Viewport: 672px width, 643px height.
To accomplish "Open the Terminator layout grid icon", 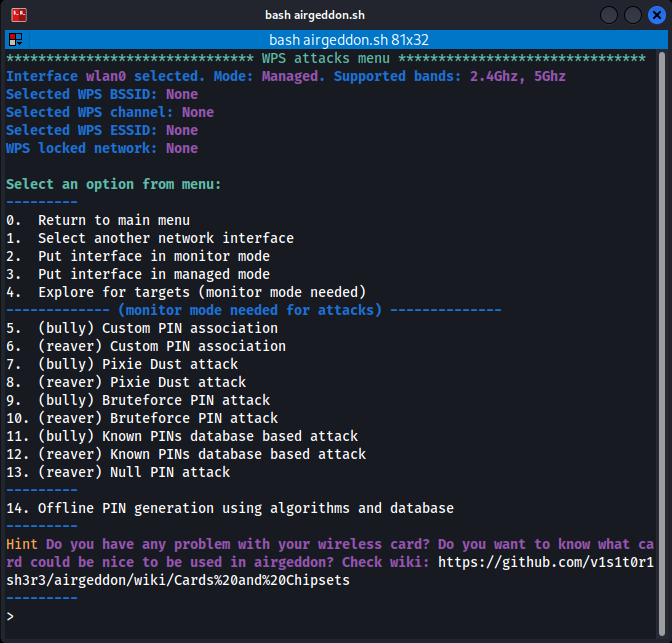I will tap(16, 40).
